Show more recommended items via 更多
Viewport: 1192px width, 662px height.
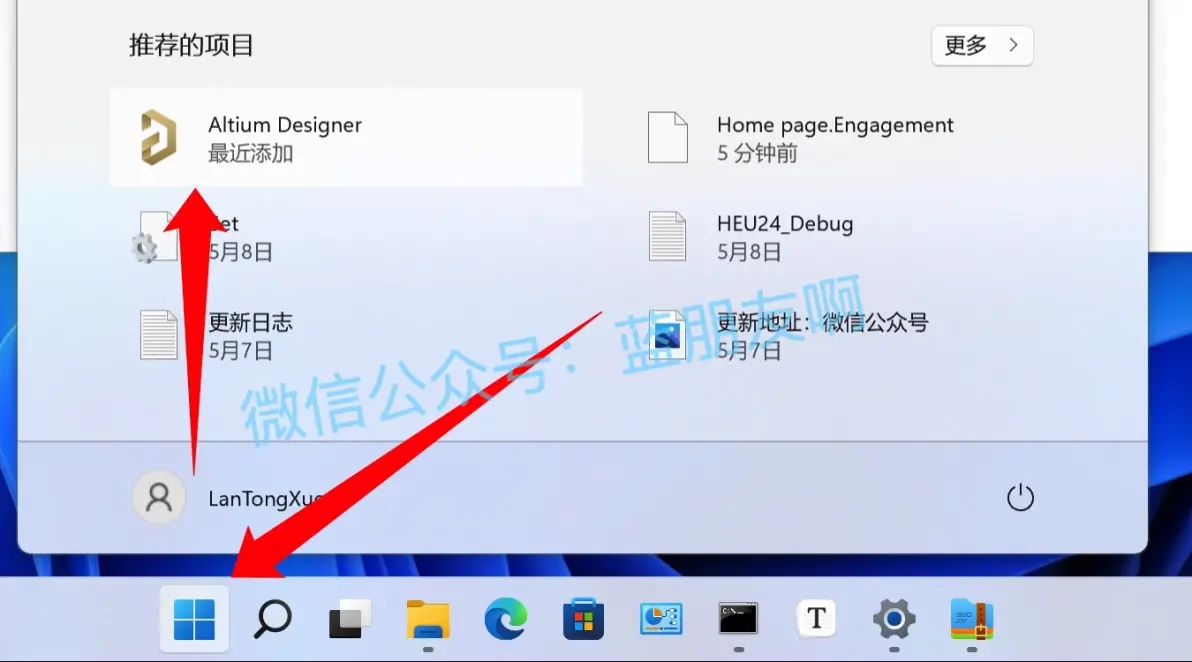982,46
